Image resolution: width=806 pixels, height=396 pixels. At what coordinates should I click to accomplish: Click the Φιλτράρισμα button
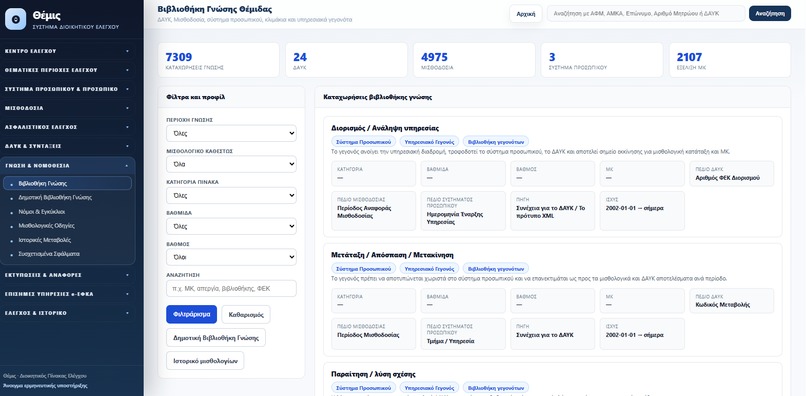[191, 314]
